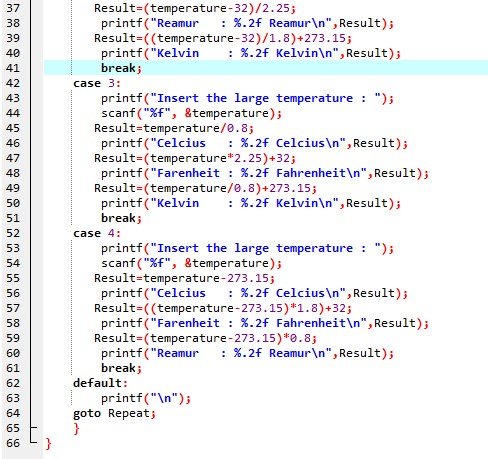Click the 'break;' statement on line 61

pyautogui.click(x=121, y=368)
